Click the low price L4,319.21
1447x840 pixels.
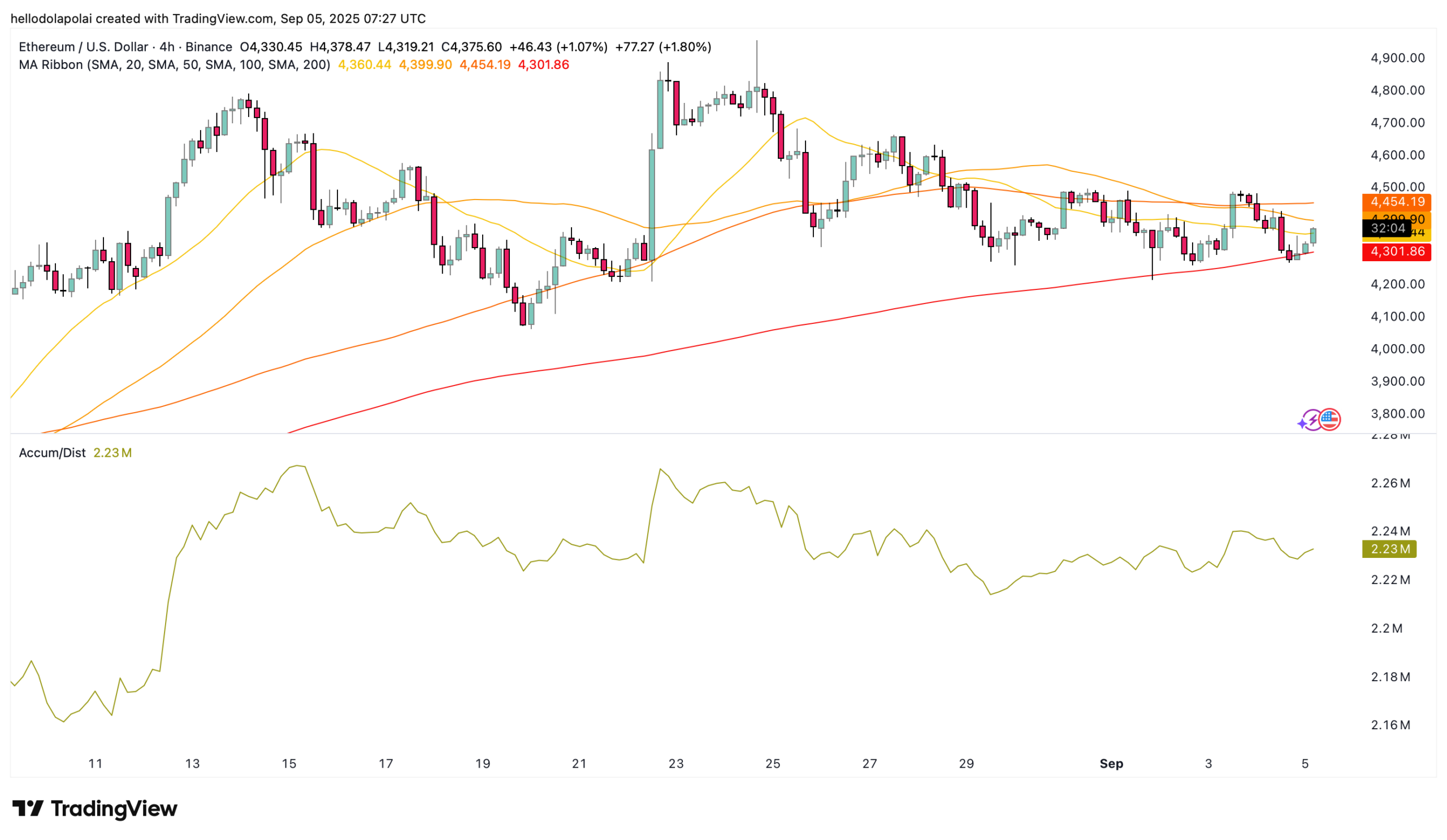(406, 47)
